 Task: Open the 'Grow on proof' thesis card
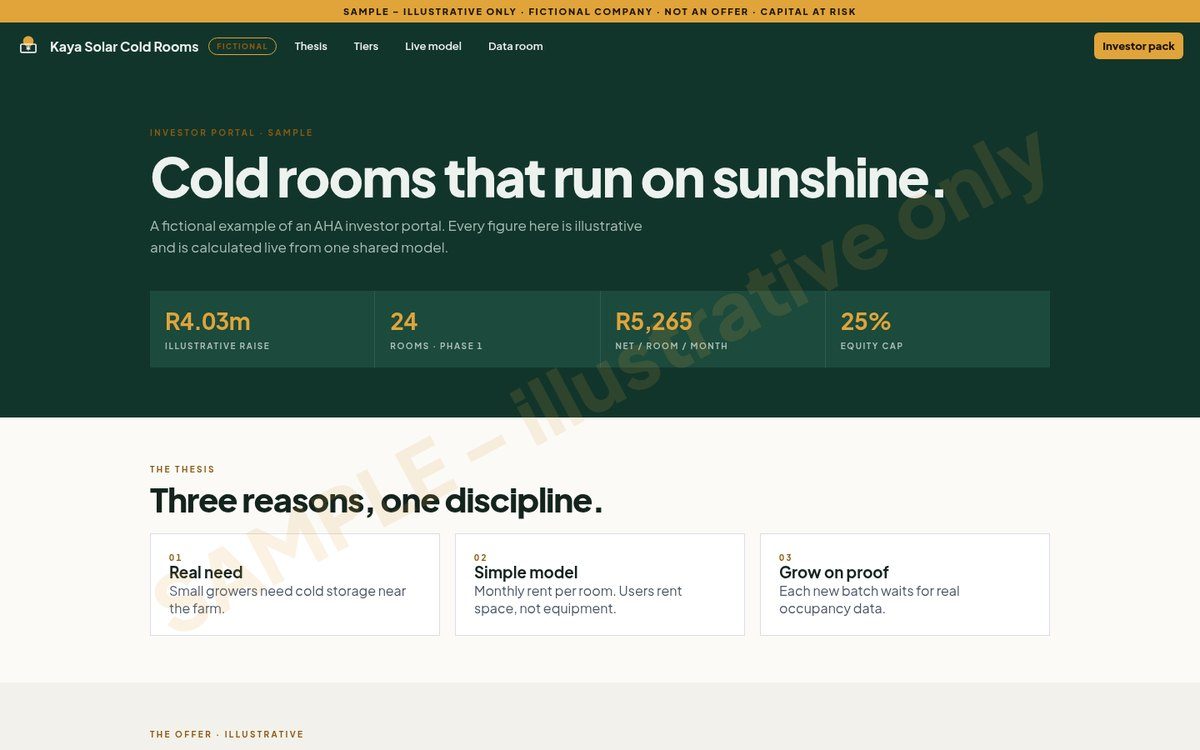905,584
